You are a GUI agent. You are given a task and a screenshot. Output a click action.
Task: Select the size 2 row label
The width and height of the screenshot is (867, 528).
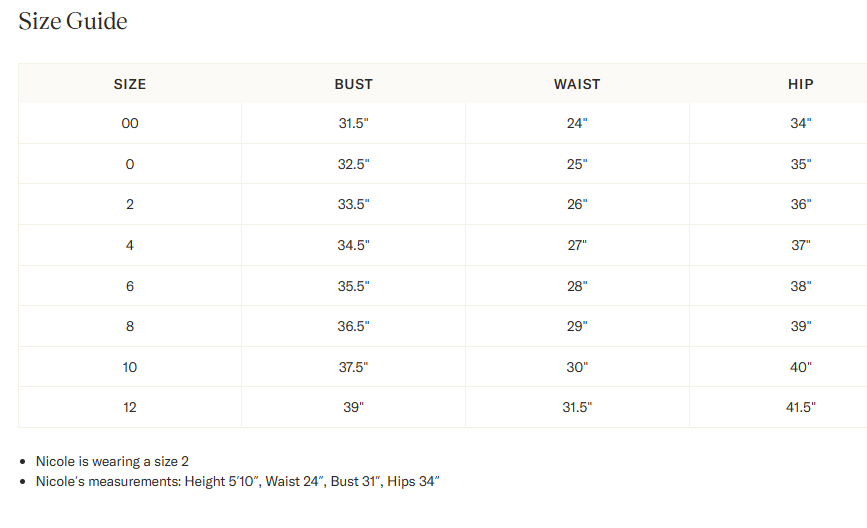130,205
